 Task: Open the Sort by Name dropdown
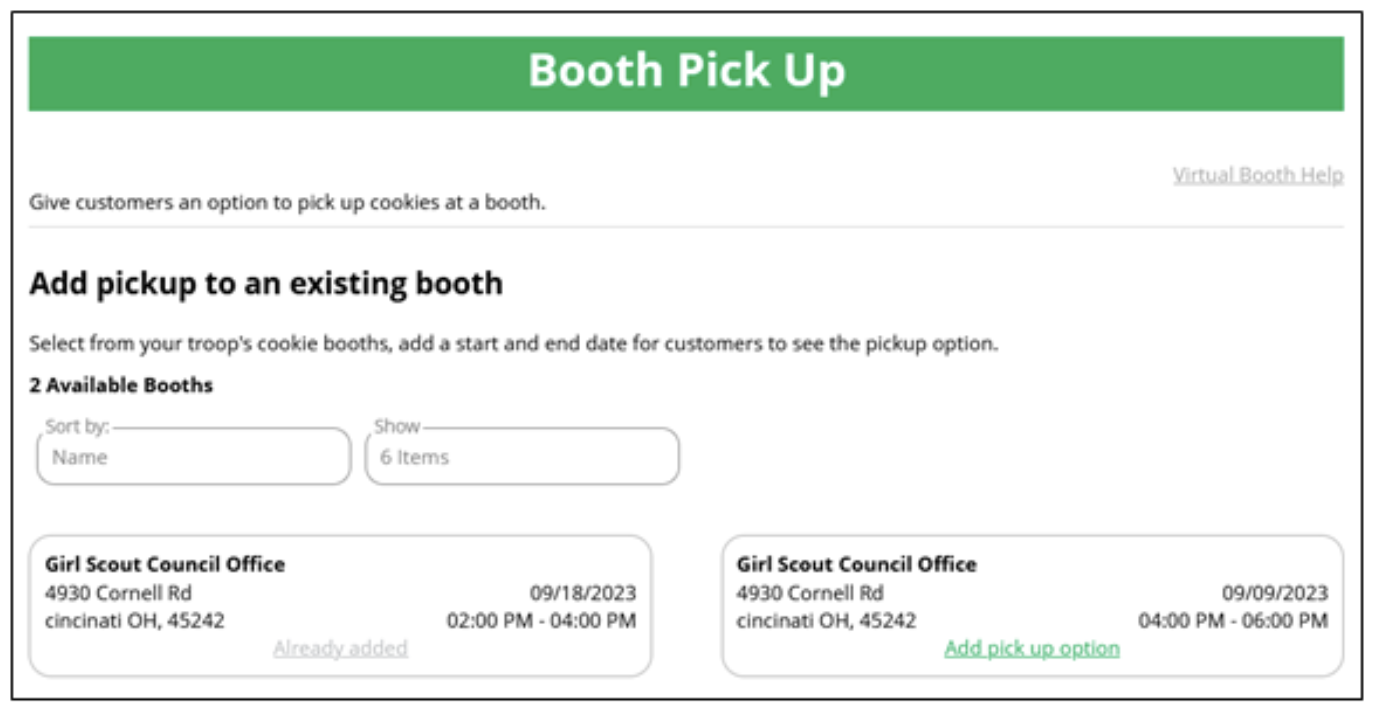(194, 457)
